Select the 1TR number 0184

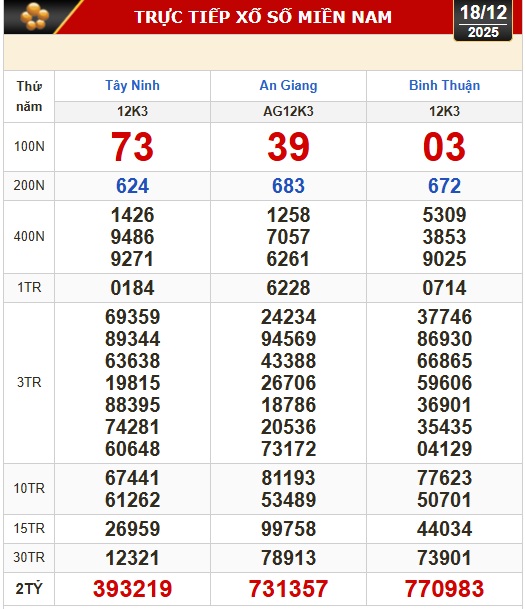(132, 288)
